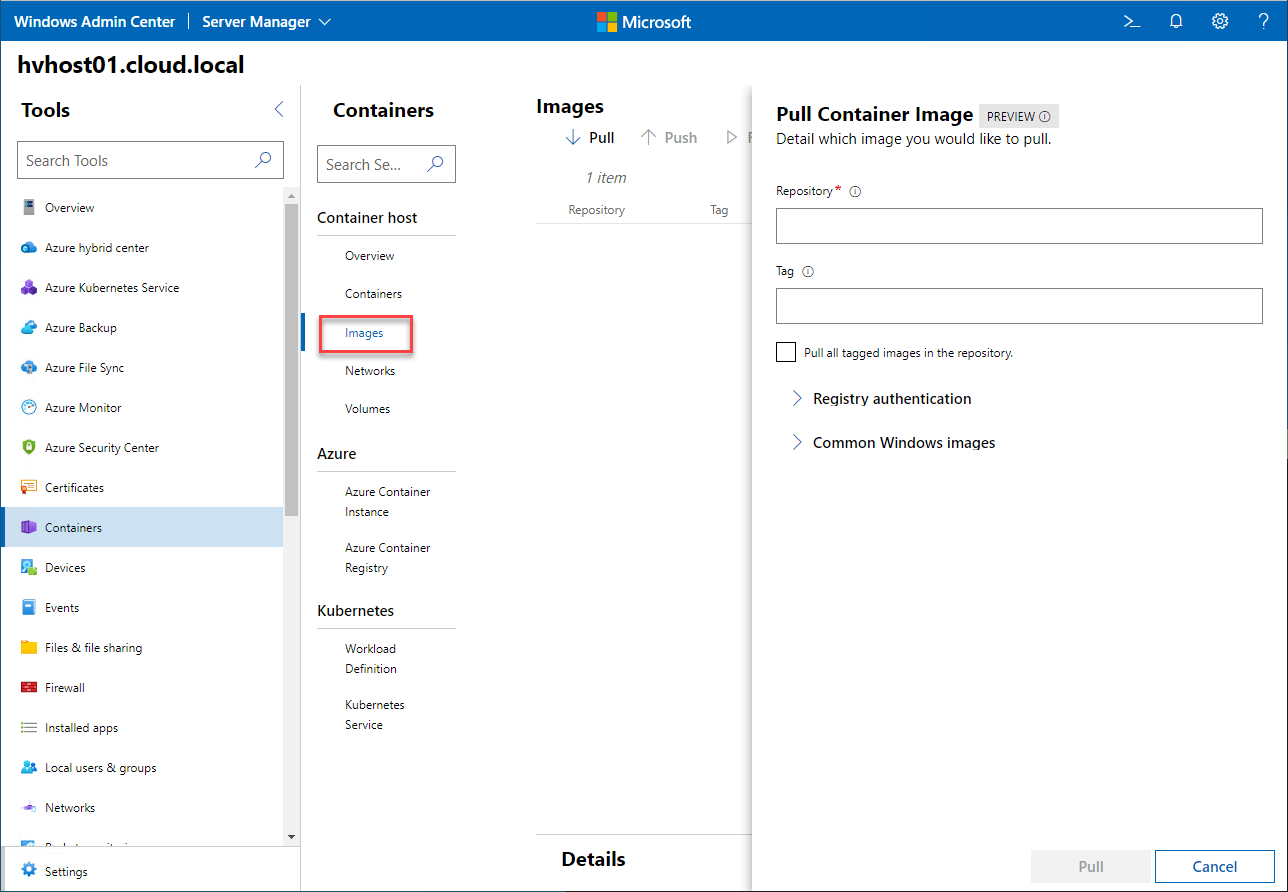This screenshot has width=1288, height=892.
Task: Click the Tag info icon
Action: coord(808,271)
